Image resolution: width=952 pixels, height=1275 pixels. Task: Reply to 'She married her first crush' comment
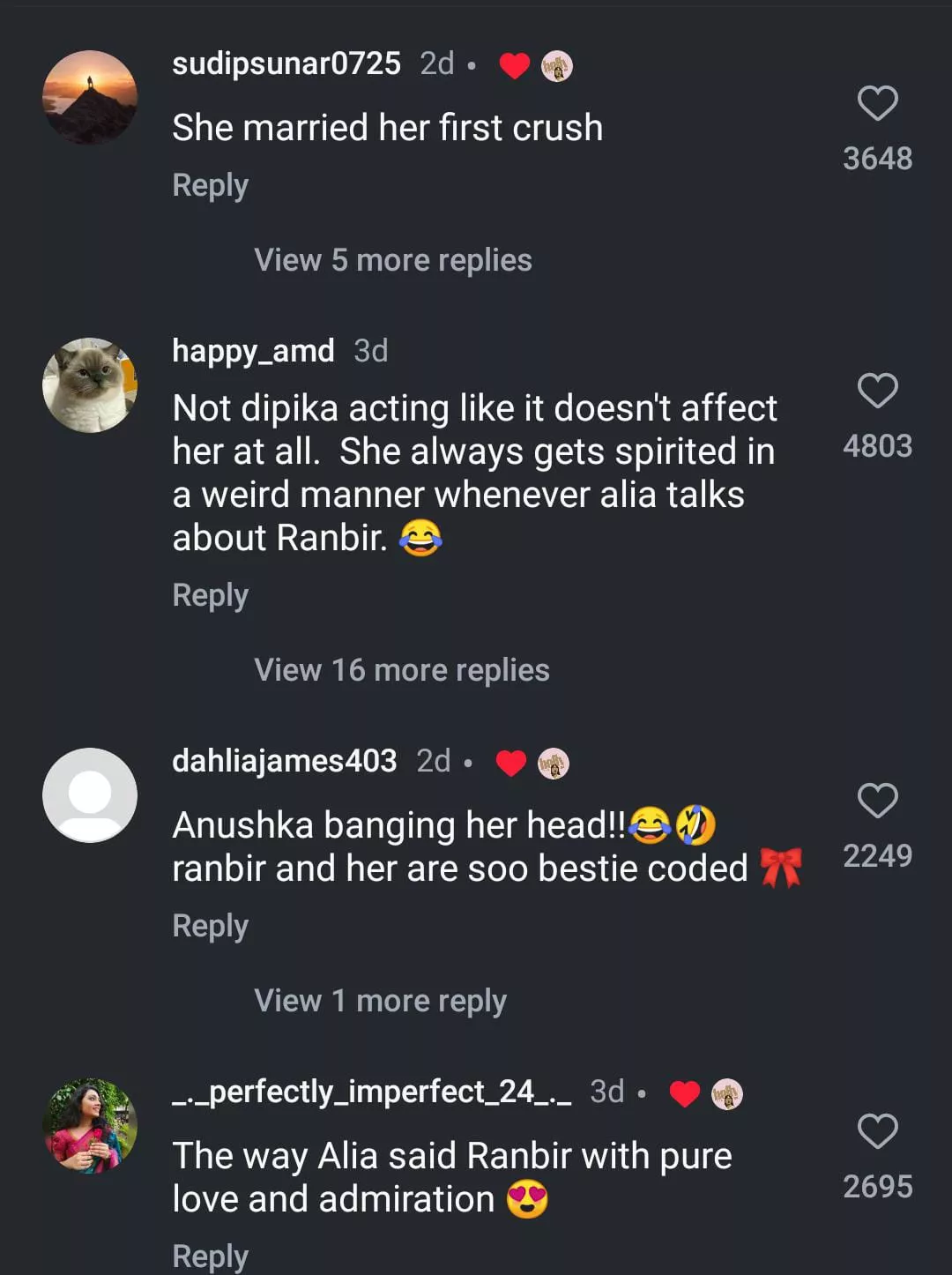click(210, 185)
